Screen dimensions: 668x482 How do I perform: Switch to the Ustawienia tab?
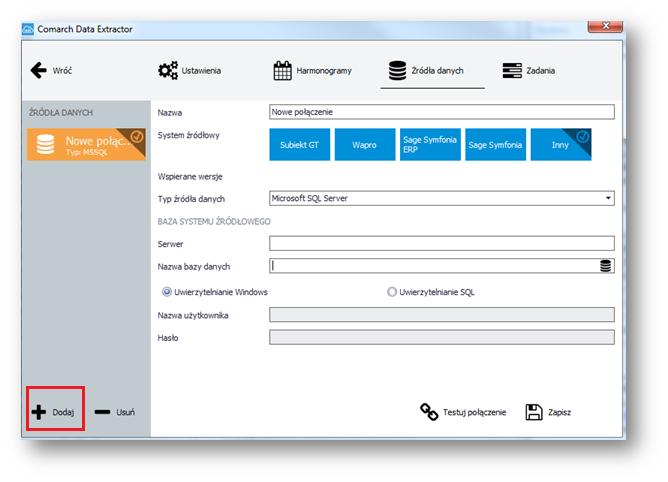click(x=190, y=70)
